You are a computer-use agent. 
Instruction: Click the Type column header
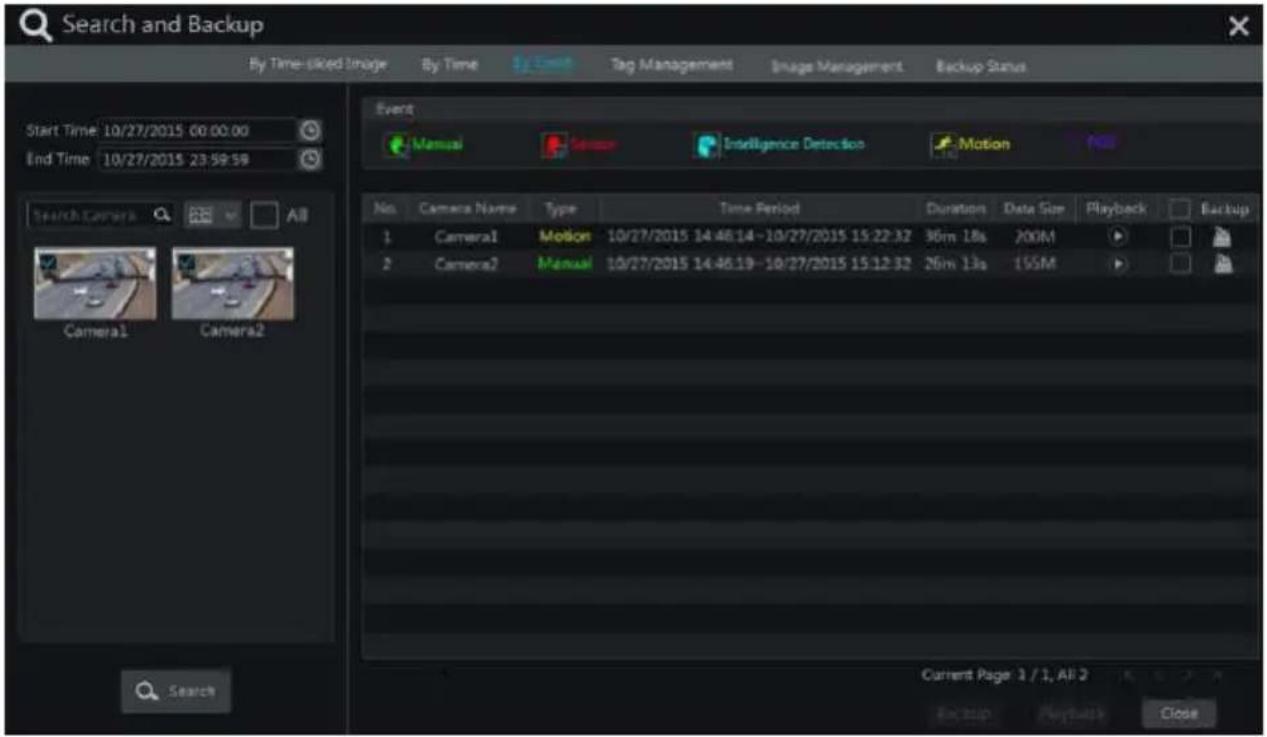point(561,209)
